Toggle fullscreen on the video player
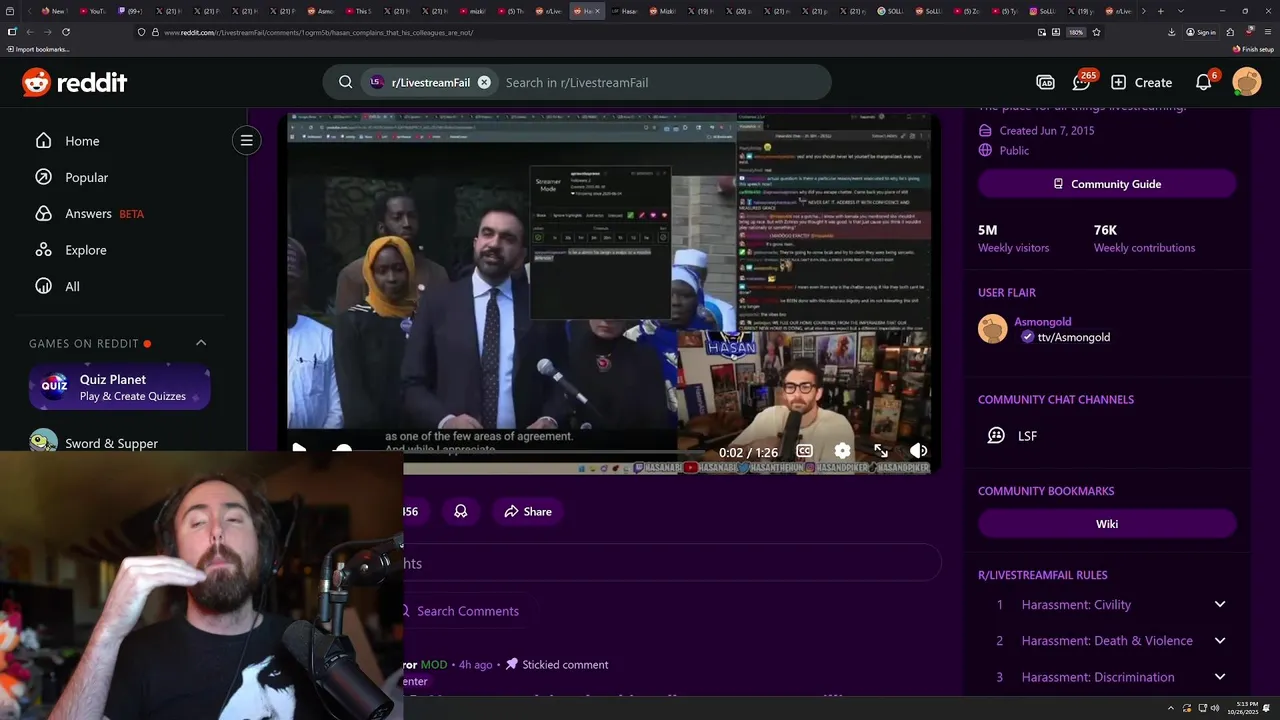 click(x=881, y=451)
